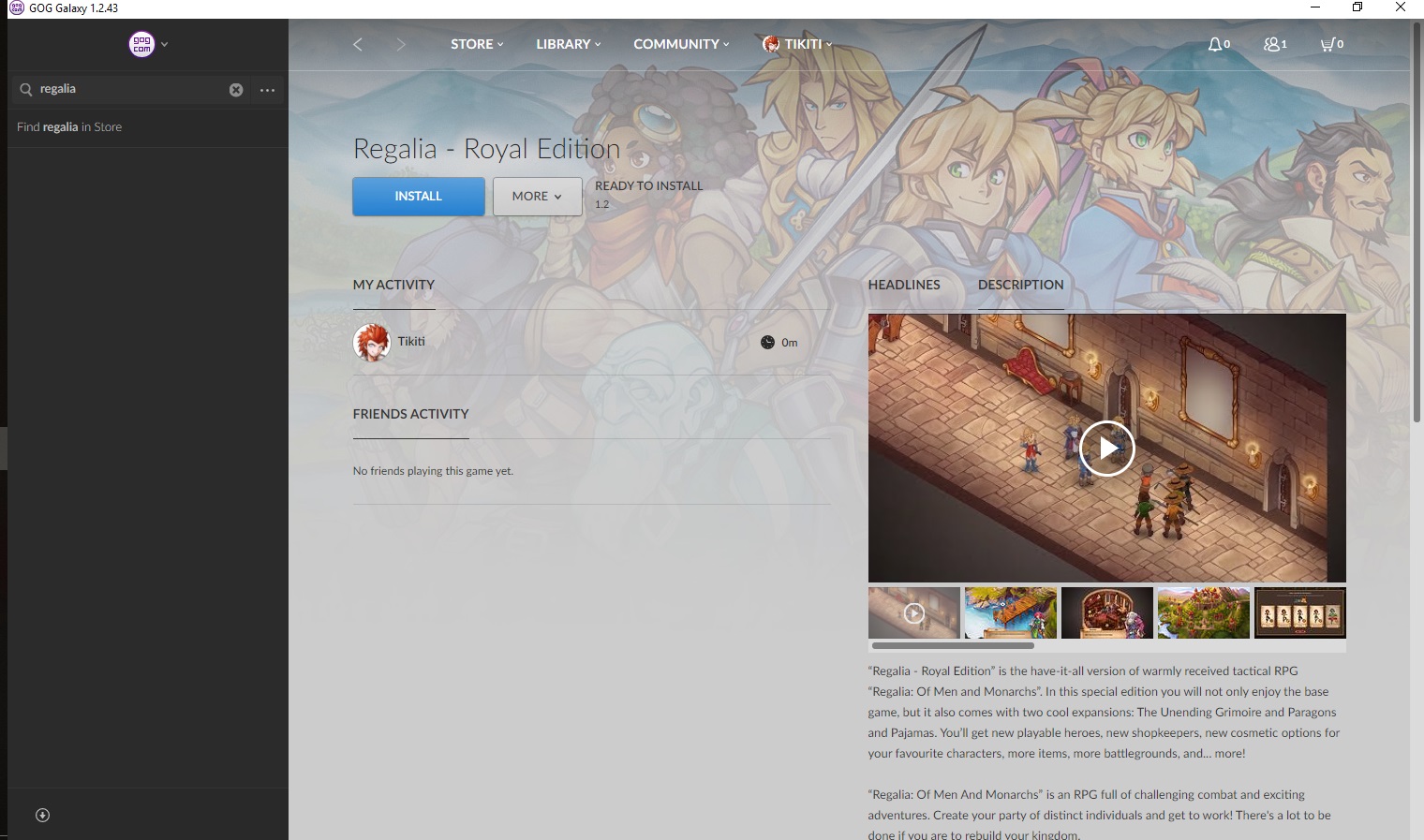Restore down the GOG Galaxy window

(x=1357, y=7)
